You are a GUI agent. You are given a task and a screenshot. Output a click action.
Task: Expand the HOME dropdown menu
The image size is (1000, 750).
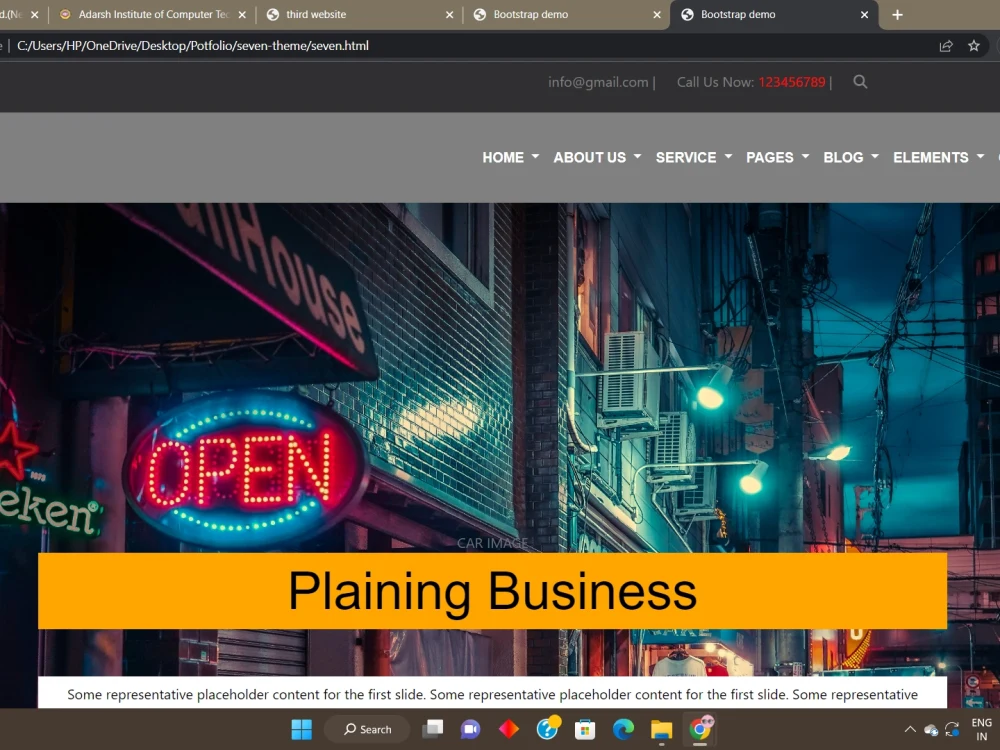pos(510,158)
